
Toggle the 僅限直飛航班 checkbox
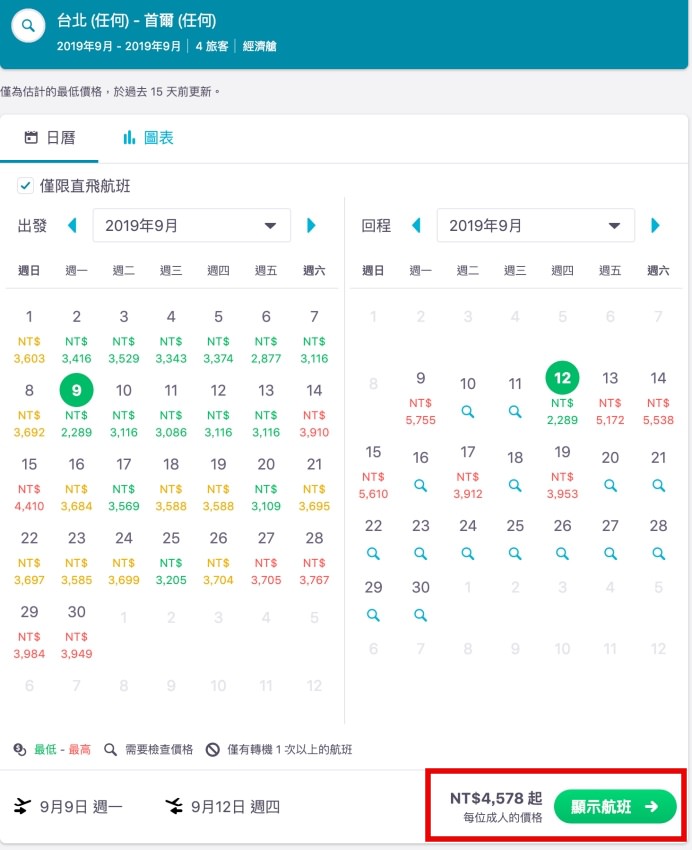click(x=25, y=185)
